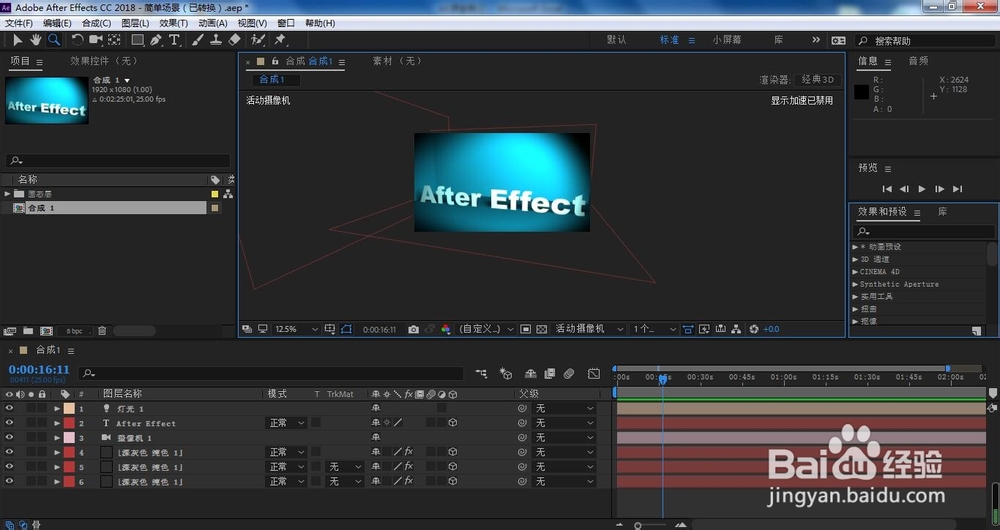Expand the After Effect layer properties
The height and width of the screenshot is (530, 1000).
point(57,423)
